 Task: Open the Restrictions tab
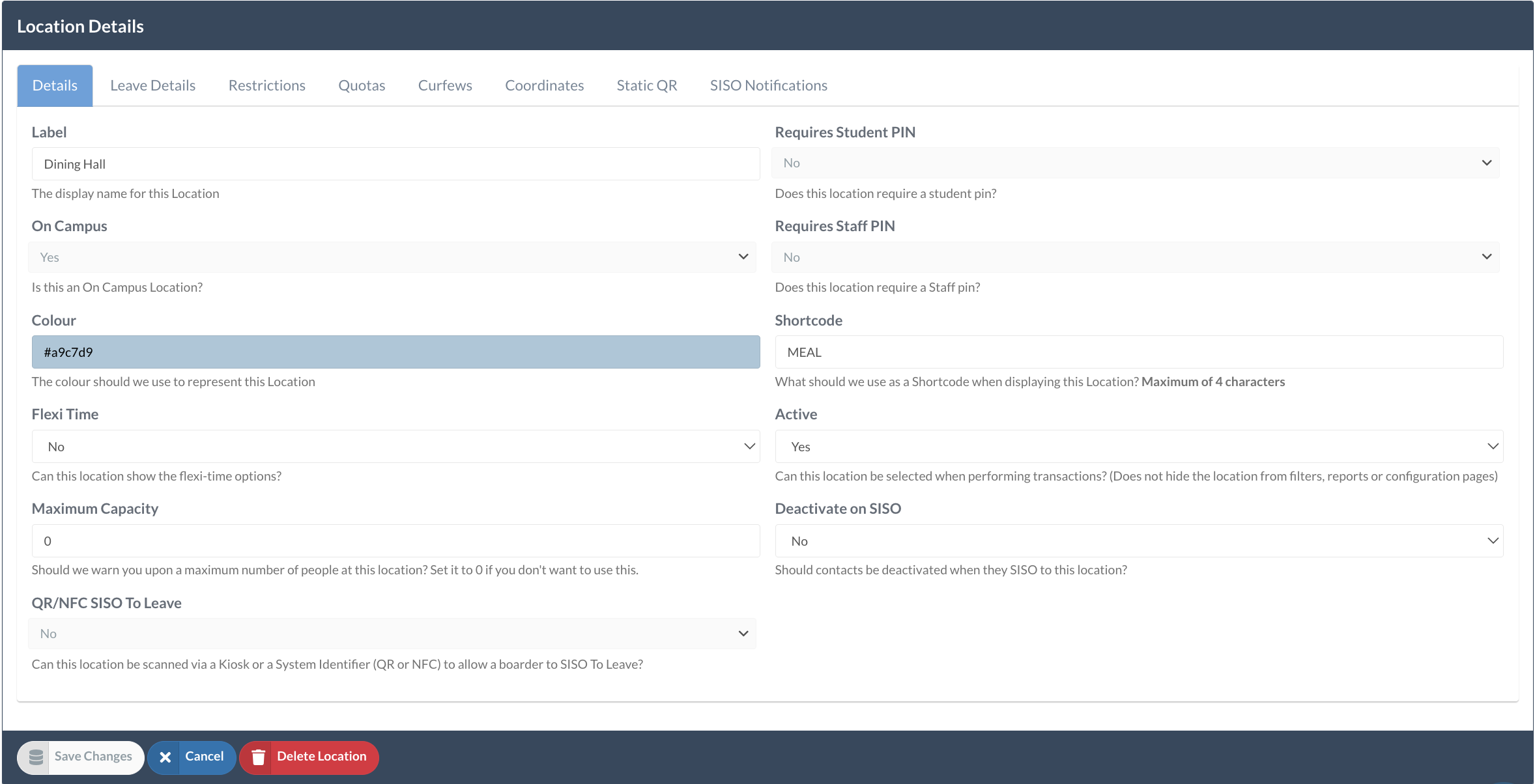pos(266,85)
